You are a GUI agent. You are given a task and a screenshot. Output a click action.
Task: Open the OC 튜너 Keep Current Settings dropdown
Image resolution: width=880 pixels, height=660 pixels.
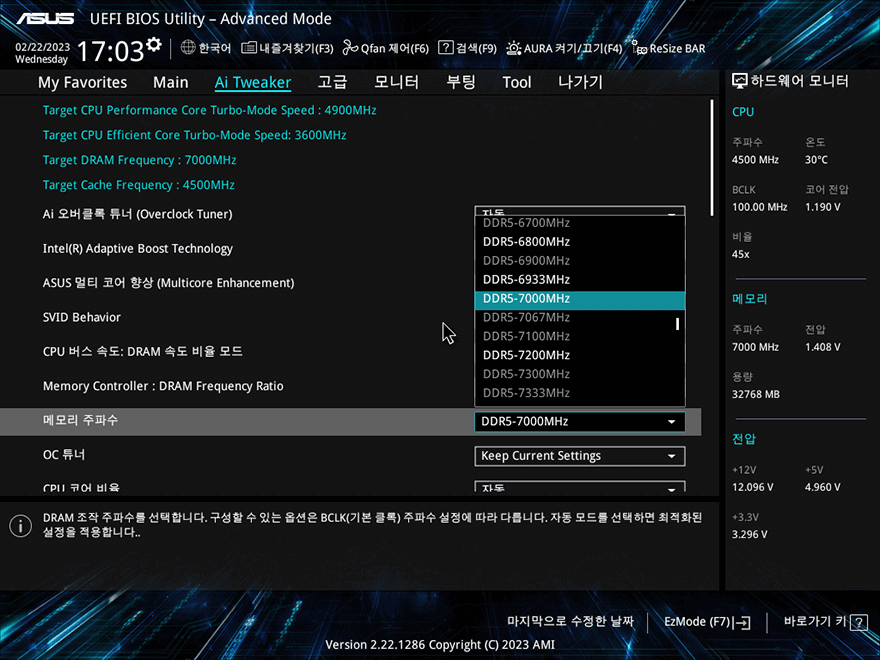(x=580, y=456)
